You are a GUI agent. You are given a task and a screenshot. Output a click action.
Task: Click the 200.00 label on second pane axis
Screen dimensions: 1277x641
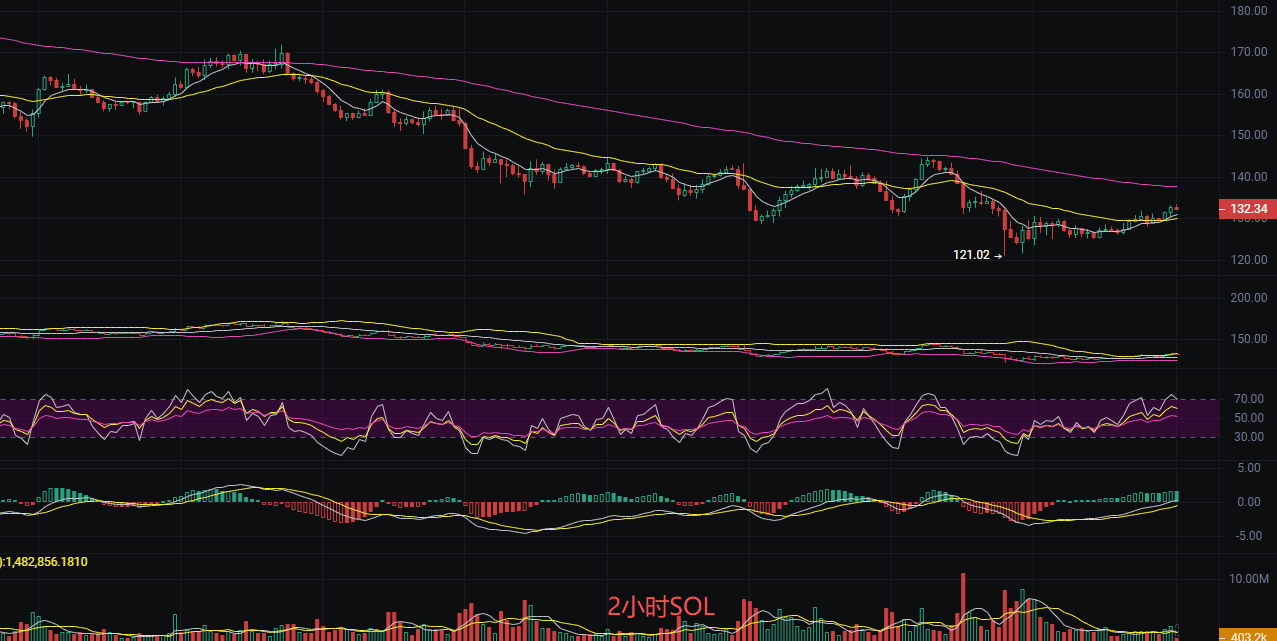coord(1249,298)
